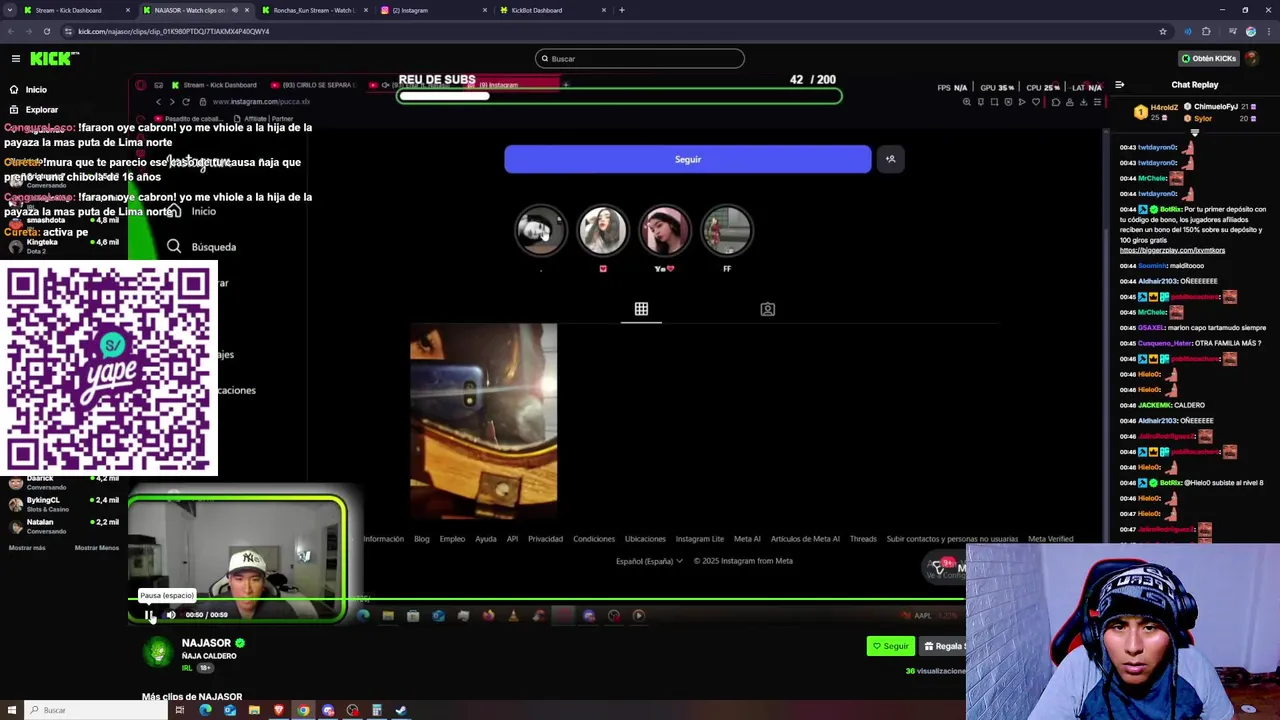Click the Yape QR code overlay
This screenshot has height=720, width=1280.
tap(109, 367)
